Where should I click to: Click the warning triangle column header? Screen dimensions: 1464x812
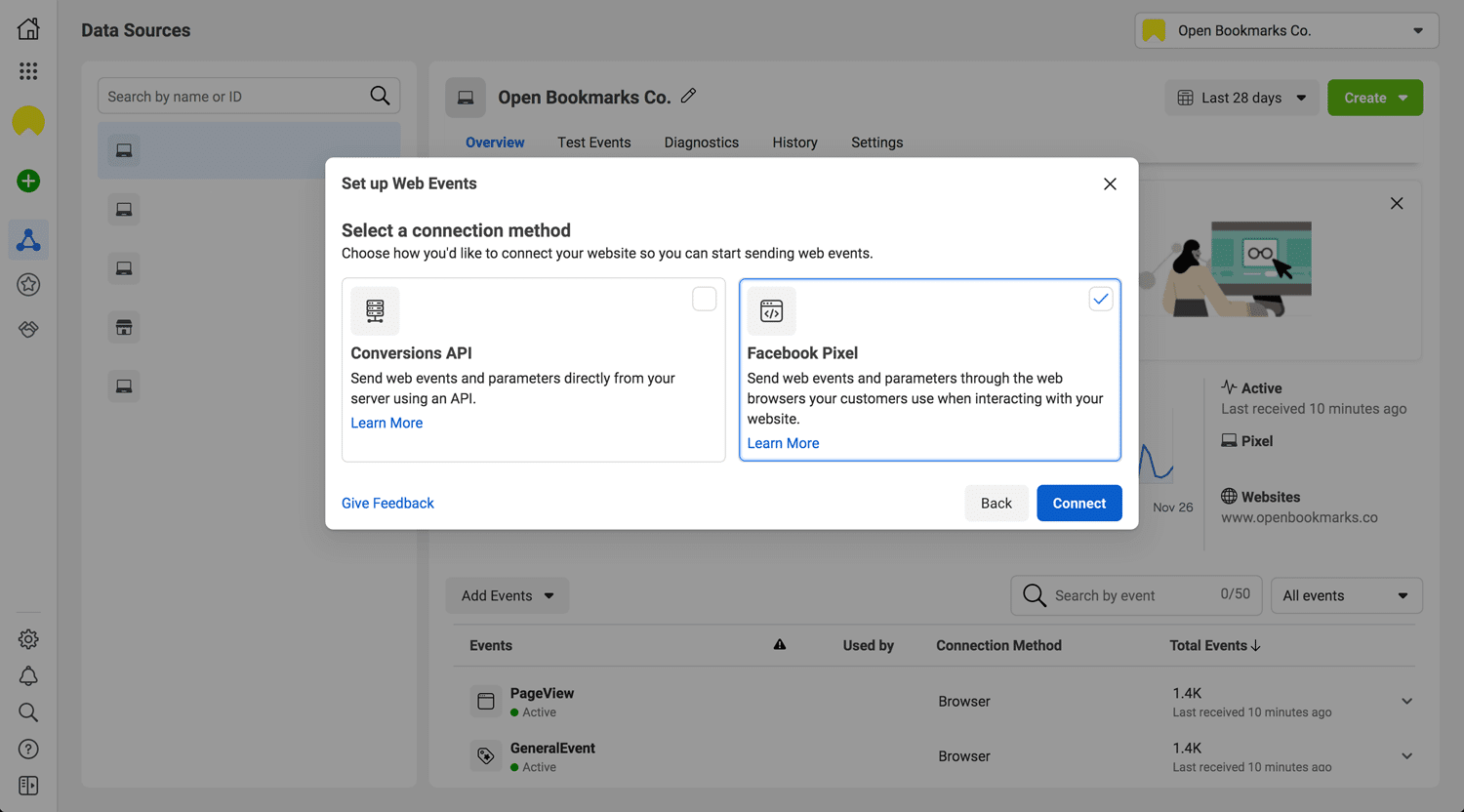pyautogui.click(x=780, y=644)
